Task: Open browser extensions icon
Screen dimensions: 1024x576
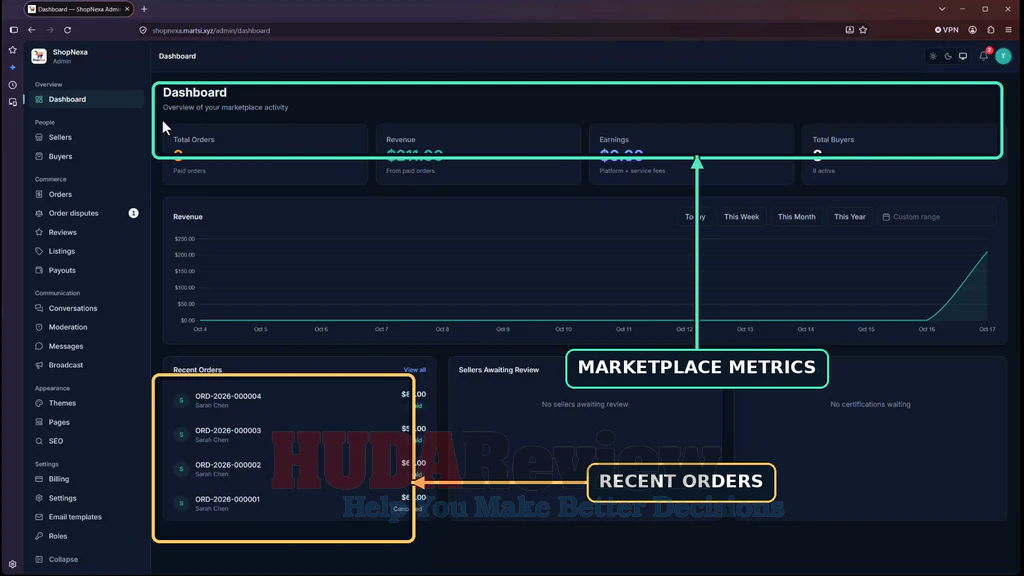Action: (x=991, y=30)
